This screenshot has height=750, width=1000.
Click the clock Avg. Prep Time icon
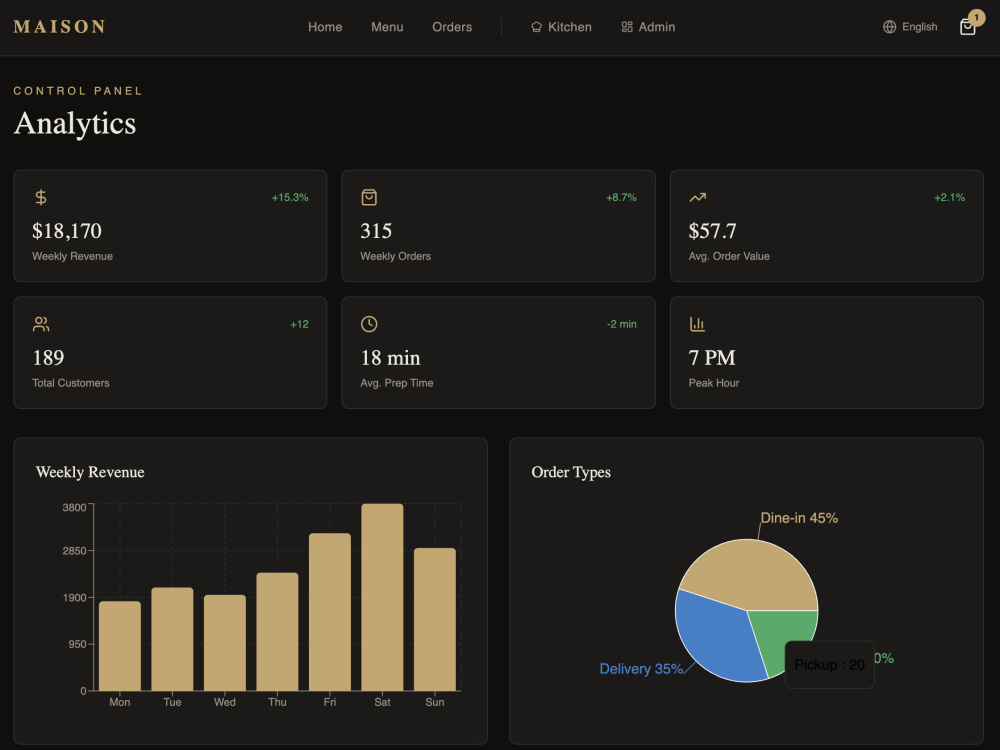[x=369, y=324]
